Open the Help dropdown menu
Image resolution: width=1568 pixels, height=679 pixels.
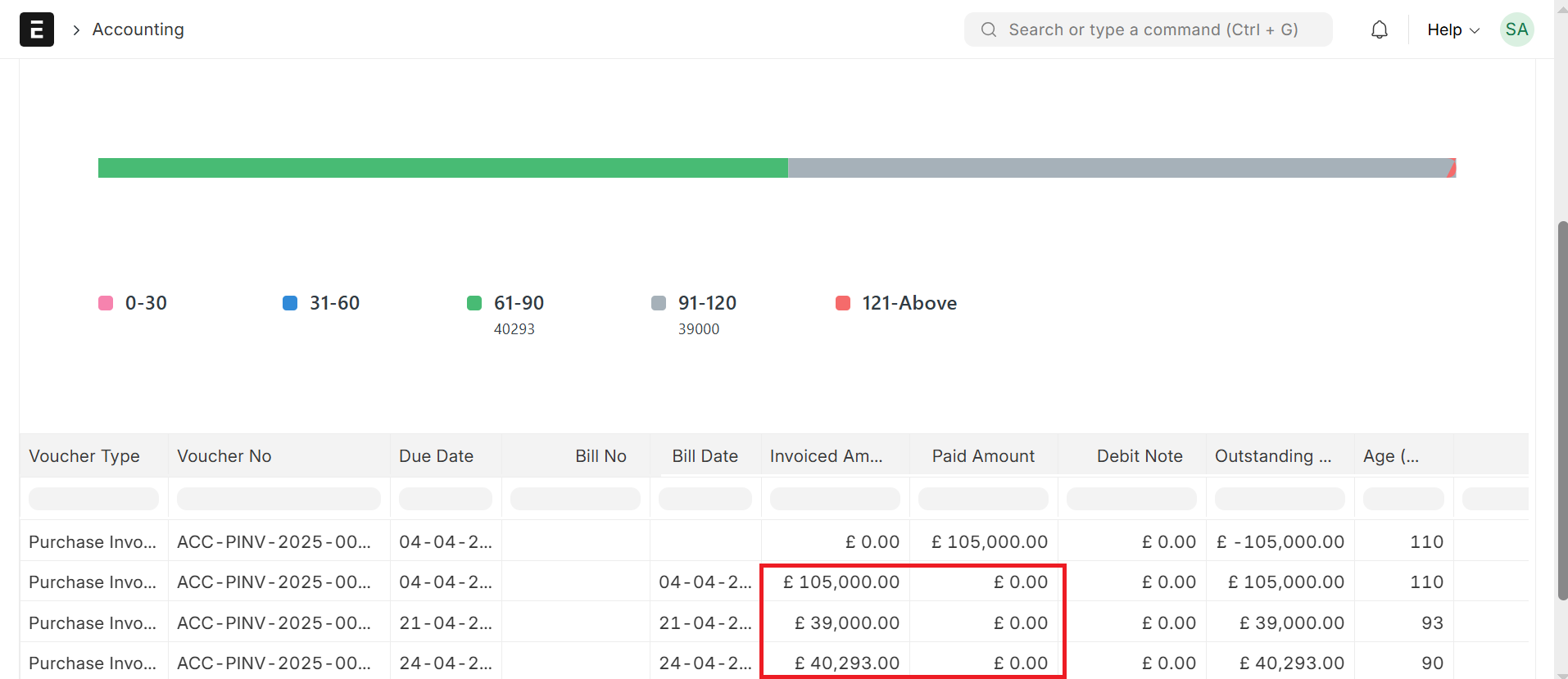(x=1452, y=29)
